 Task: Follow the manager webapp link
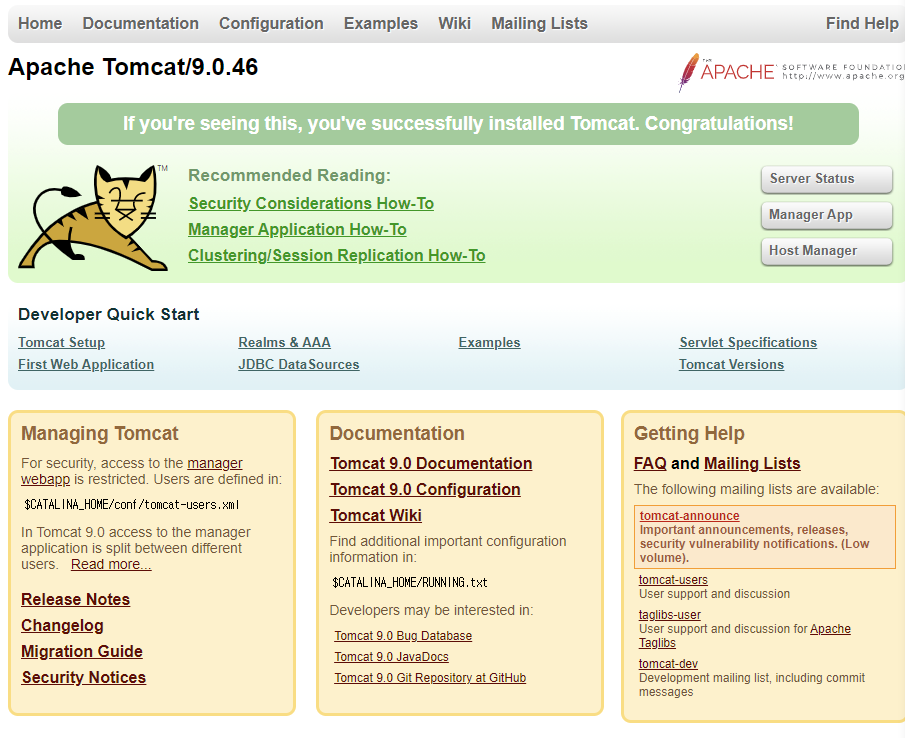point(215,463)
